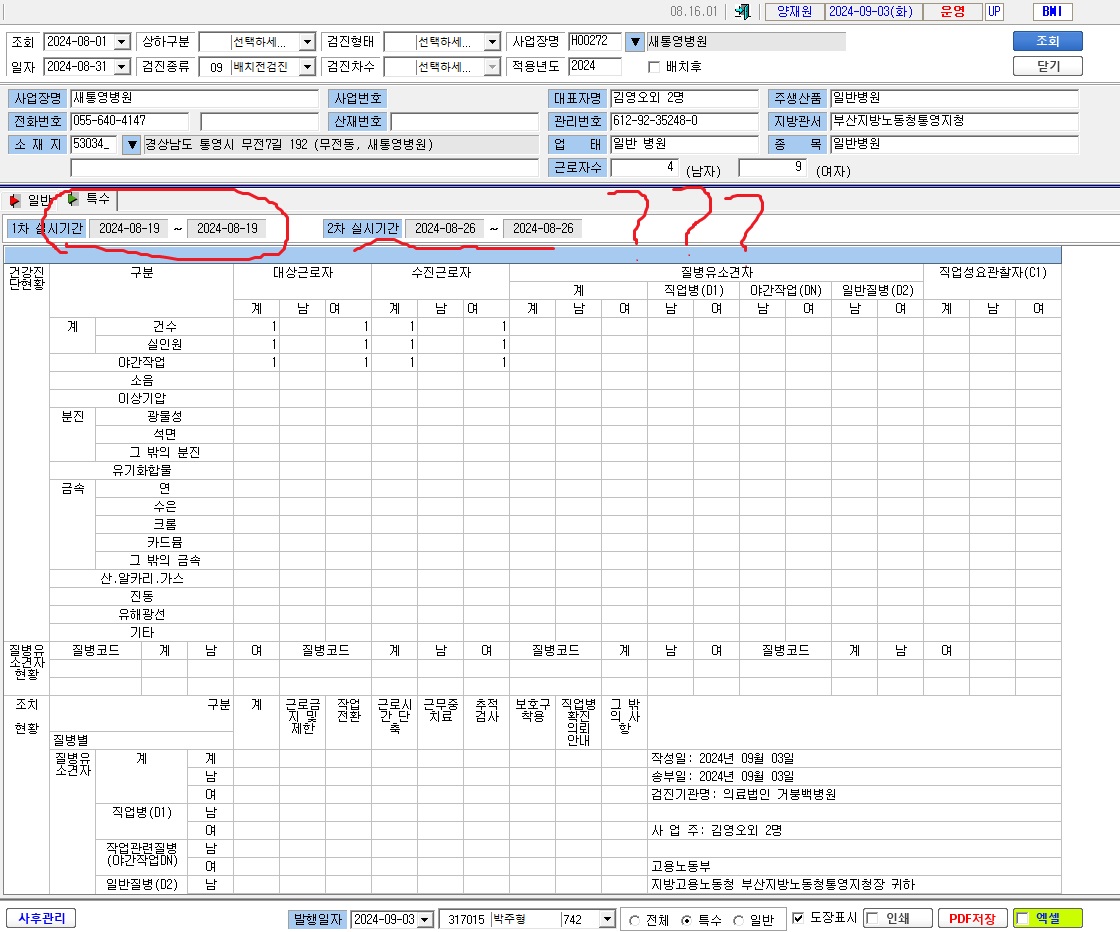Click the exit door icon in top bar
The image size is (1120, 932).
[743, 11]
